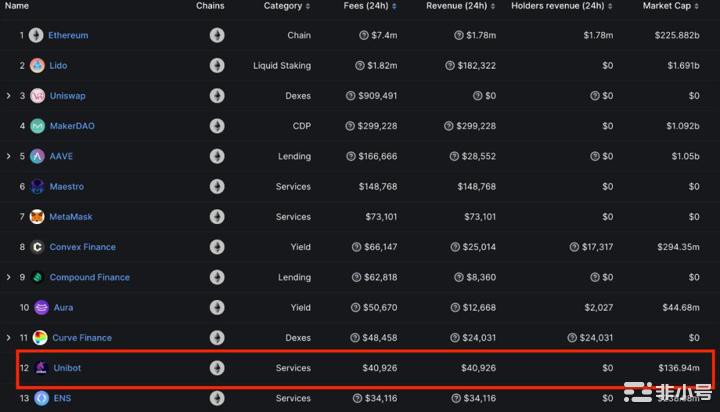This screenshot has width=720, height=412.
Task: Open the Maestro protocol link
Action: pyautogui.click(x=66, y=187)
